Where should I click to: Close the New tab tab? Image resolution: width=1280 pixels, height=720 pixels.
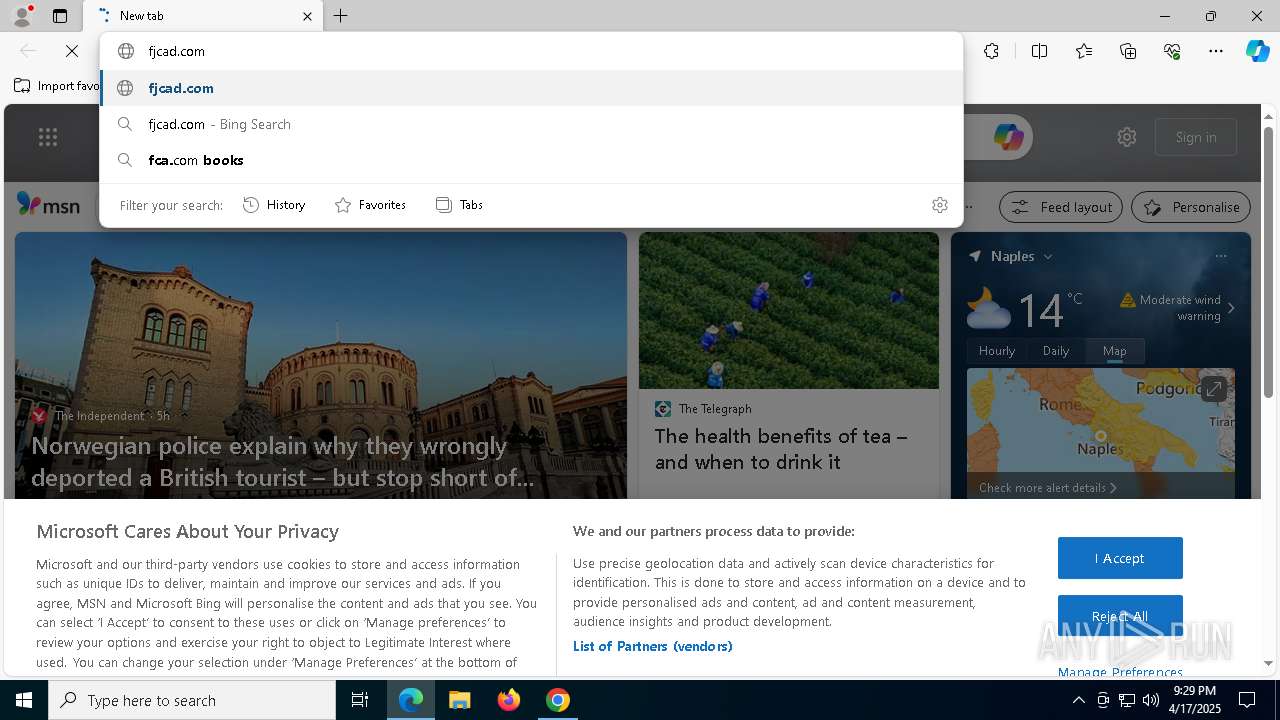coord(307,16)
